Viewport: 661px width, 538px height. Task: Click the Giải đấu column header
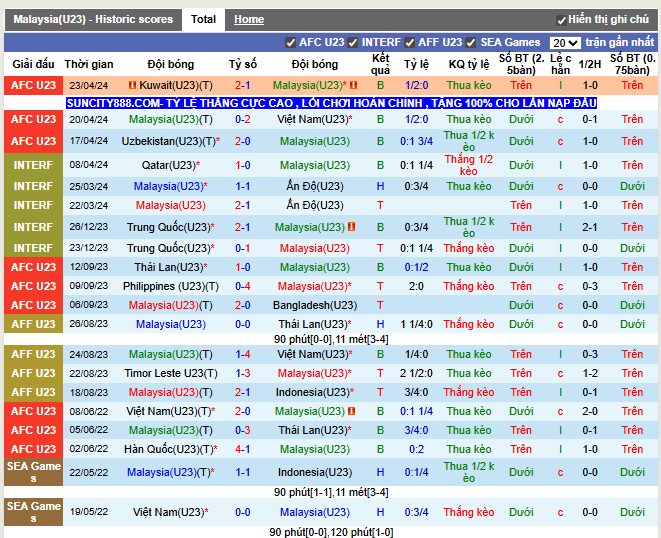(x=33, y=65)
